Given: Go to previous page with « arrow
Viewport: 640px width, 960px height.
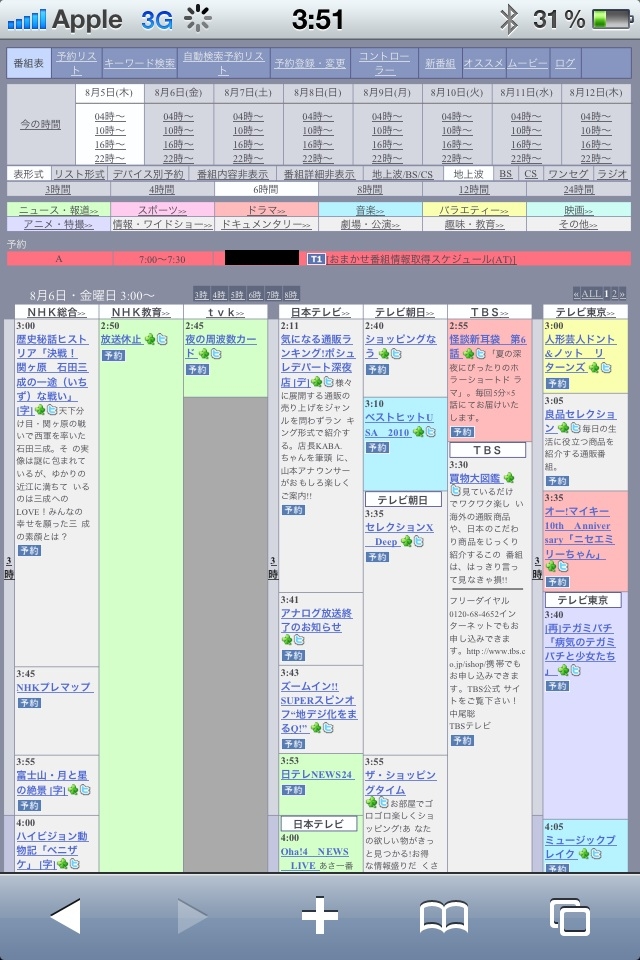Looking at the screenshot, I should (576, 294).
